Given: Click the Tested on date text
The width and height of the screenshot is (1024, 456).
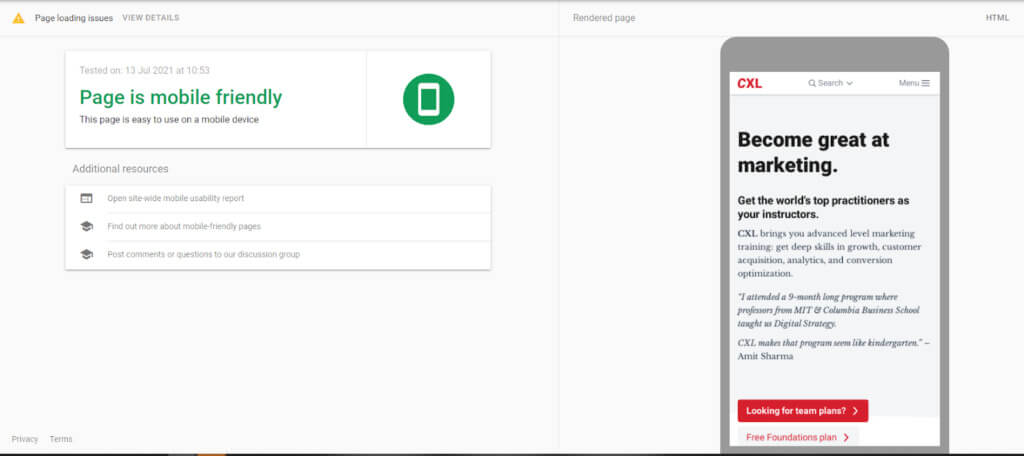Looking at the screenshot, I should click(144, 71).
